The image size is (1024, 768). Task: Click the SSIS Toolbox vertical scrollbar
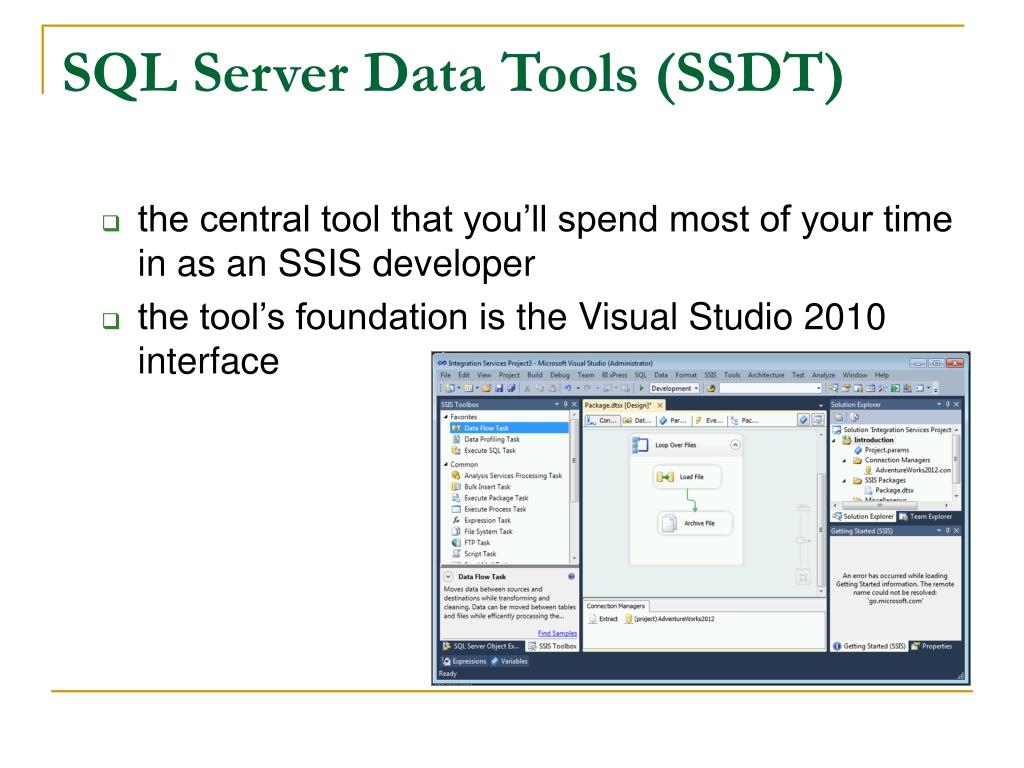tap(574, 487)
